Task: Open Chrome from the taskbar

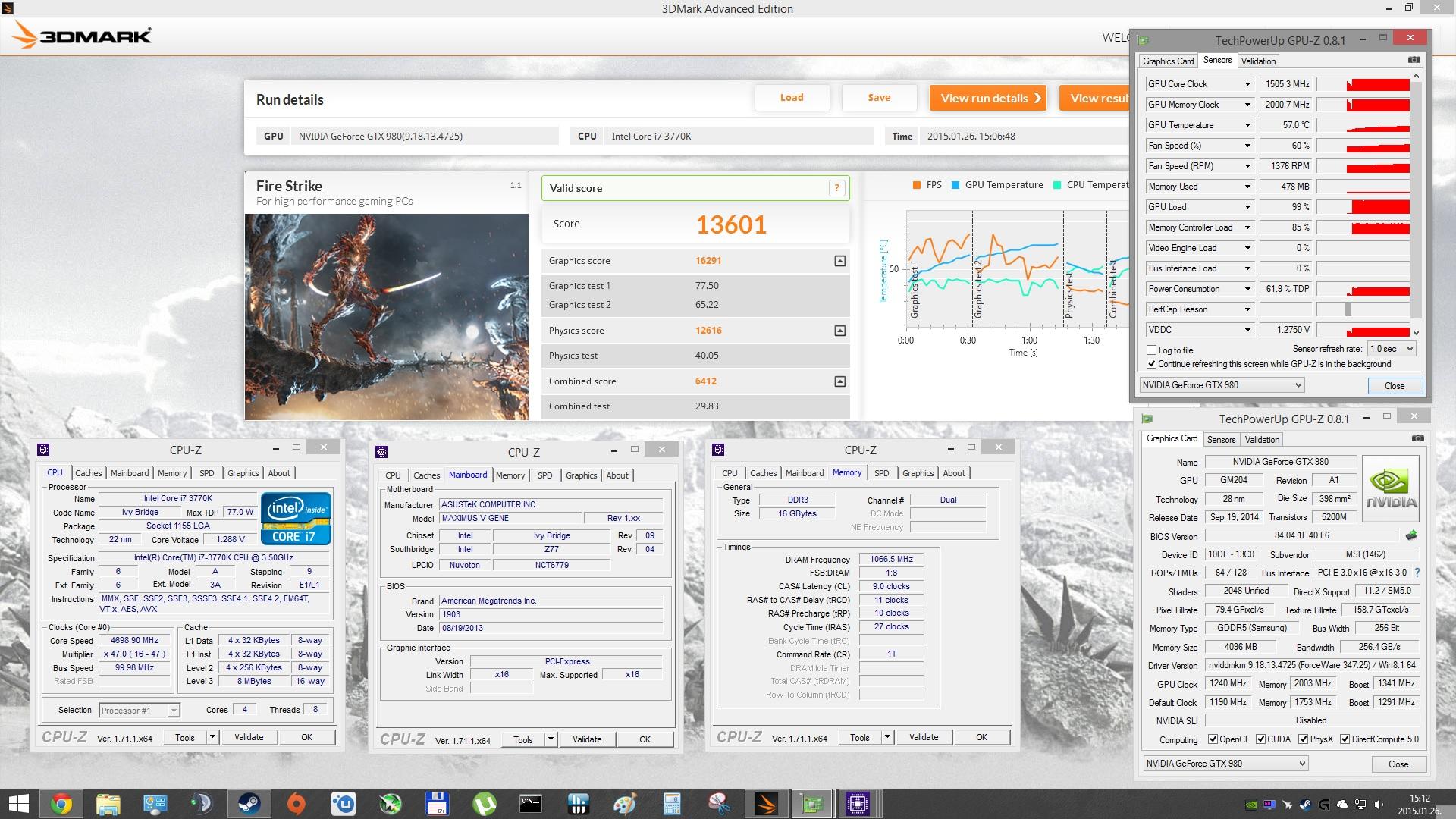Action: (61, 804)
